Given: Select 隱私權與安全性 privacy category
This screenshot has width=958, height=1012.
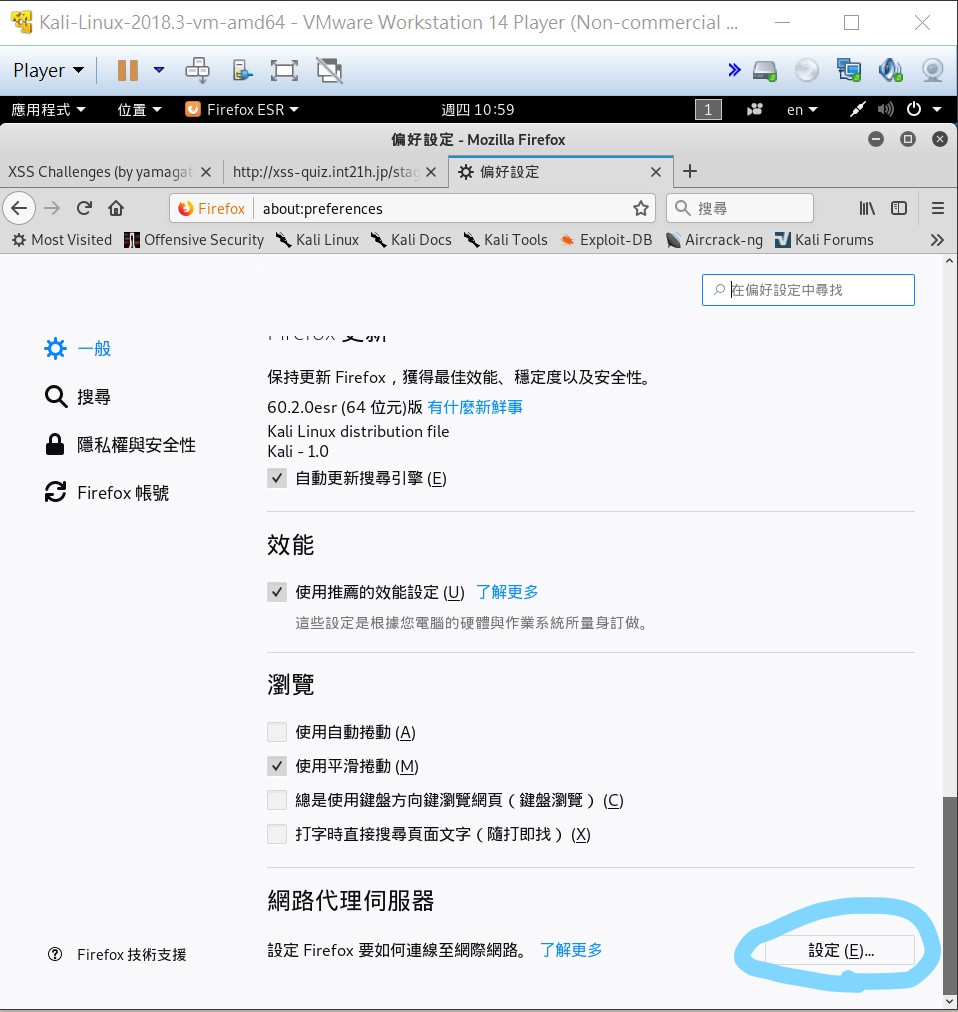Looking at the screenshot, I should (x=120, y=445).
